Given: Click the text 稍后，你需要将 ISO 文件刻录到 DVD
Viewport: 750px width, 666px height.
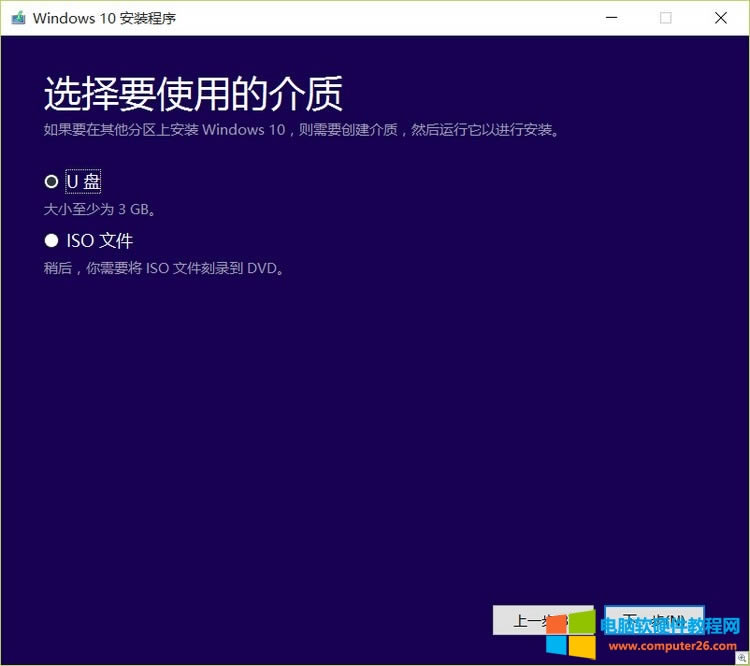Looking at the screenshot, I should click(164, 268).
